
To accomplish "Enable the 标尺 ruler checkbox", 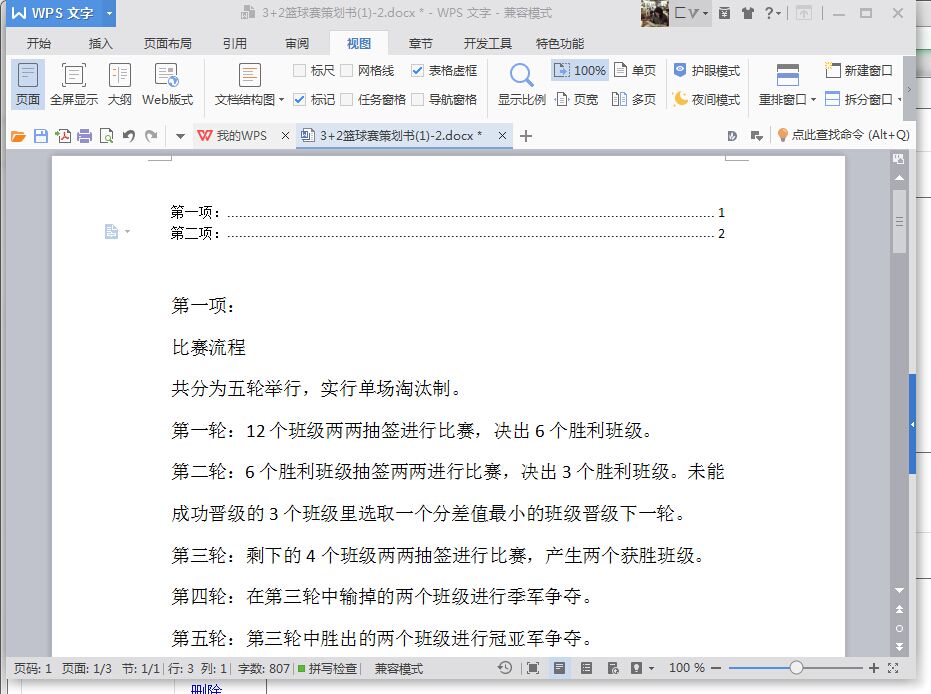I will pyautogui.click(x=300, y=71).
